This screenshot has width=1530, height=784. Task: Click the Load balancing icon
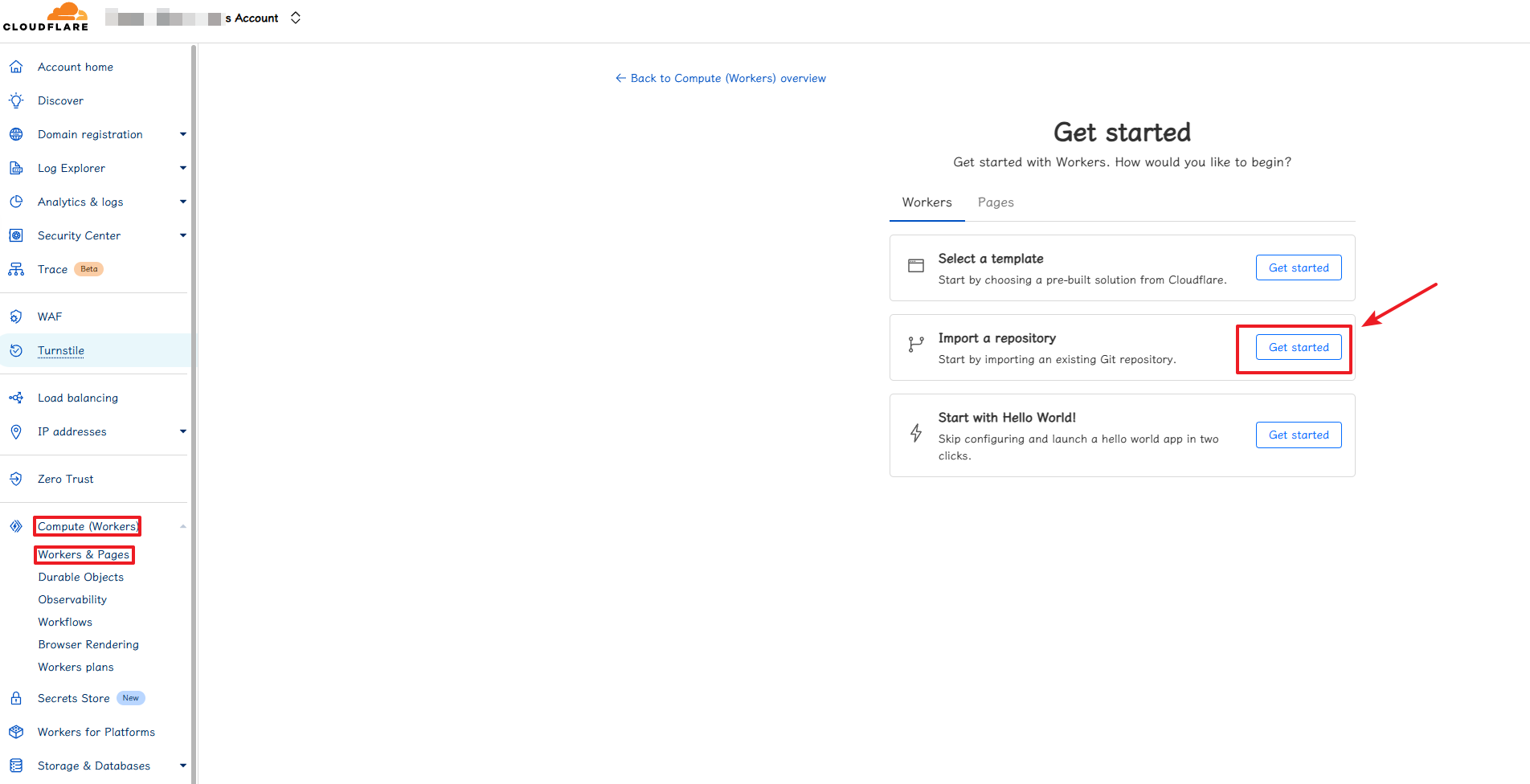pyautogui.click(x=16, y=398)
